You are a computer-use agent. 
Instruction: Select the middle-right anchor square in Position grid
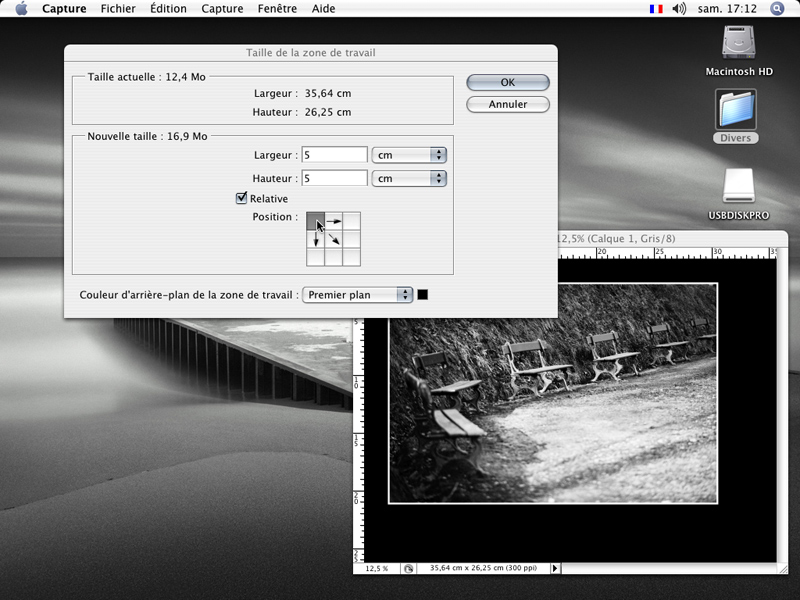click(x=352, y=239)
